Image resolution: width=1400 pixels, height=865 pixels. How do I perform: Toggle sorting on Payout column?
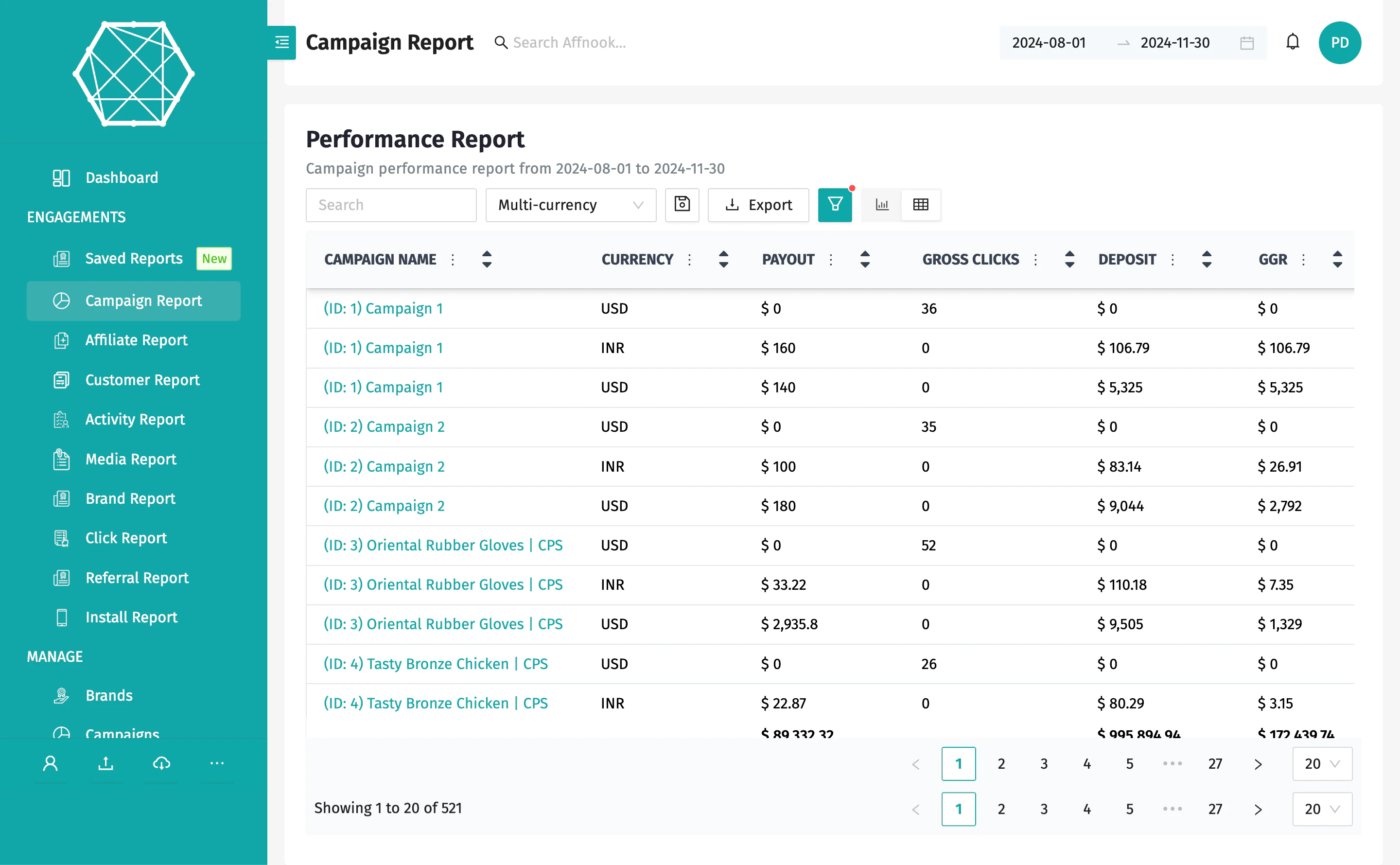click(x=865, y=259)
